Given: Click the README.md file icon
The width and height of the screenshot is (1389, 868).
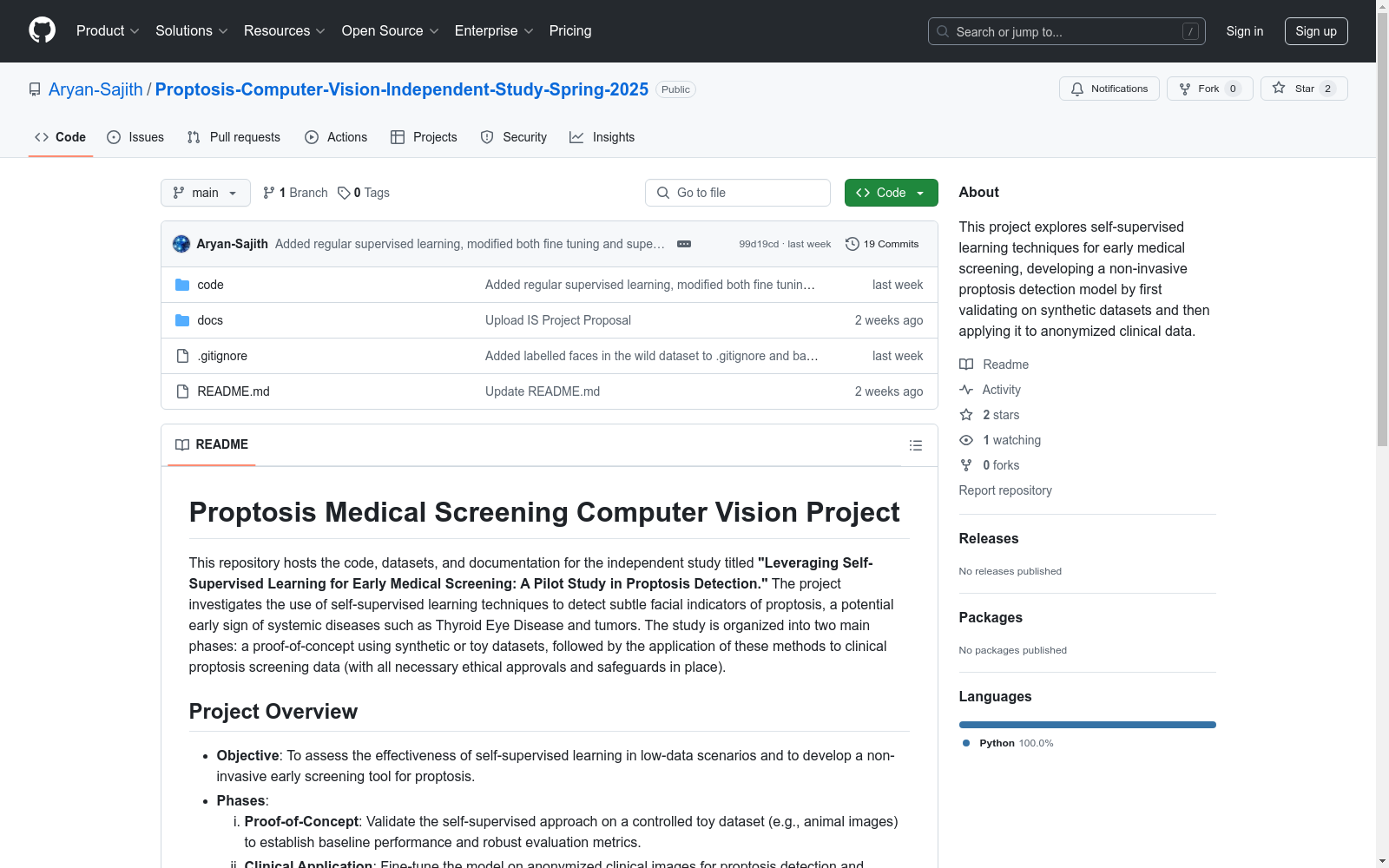Looking at the screenshot, I should point(182,391).
